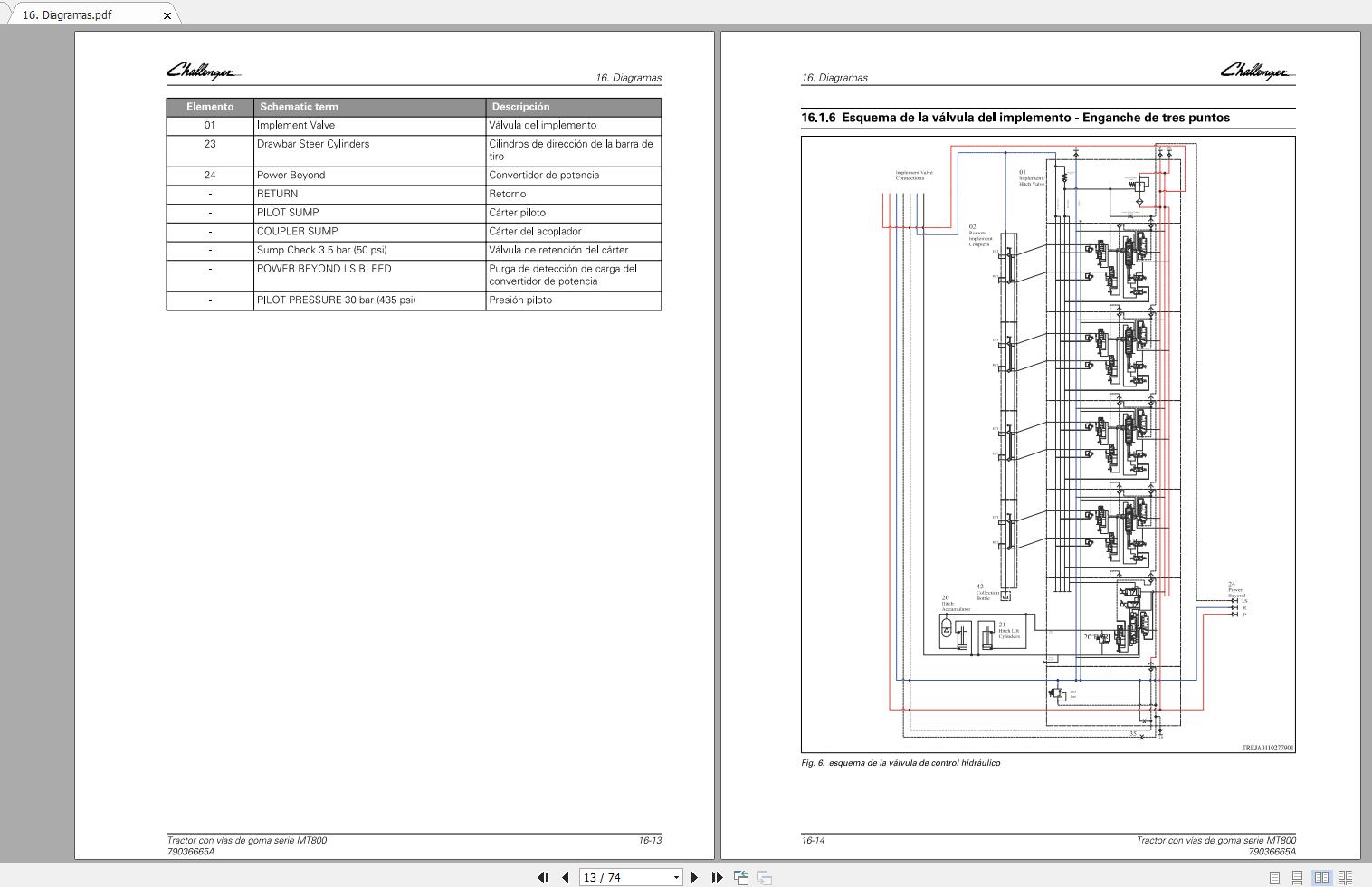Click the next view navigation icon
This screenshot has width=1372, height=887.
click(764, 877)
